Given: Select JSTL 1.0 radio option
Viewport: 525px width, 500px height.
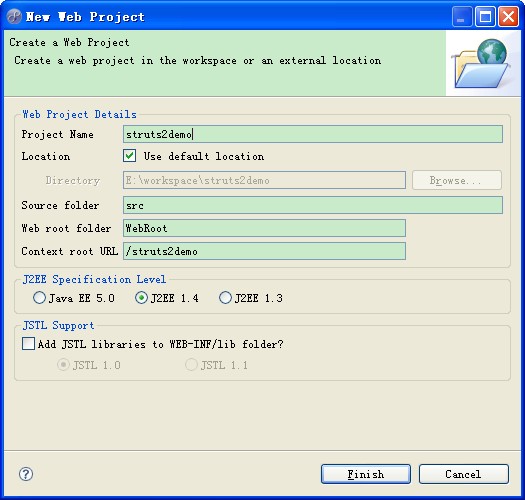Looking at the screenshot, I should click(x=63, y=365).
